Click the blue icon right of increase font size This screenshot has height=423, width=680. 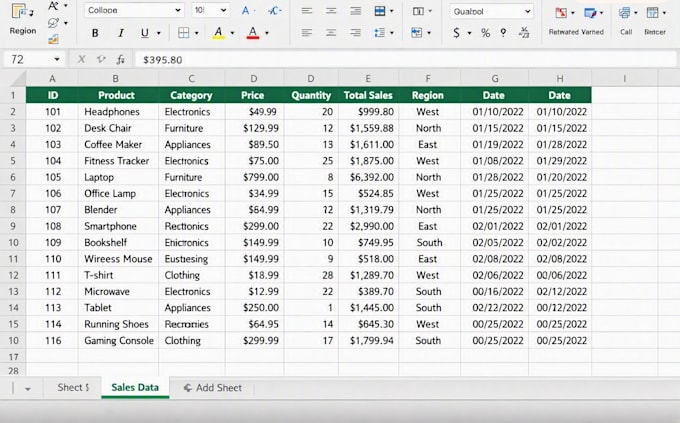pyautogui.click(x=274, y=11)
